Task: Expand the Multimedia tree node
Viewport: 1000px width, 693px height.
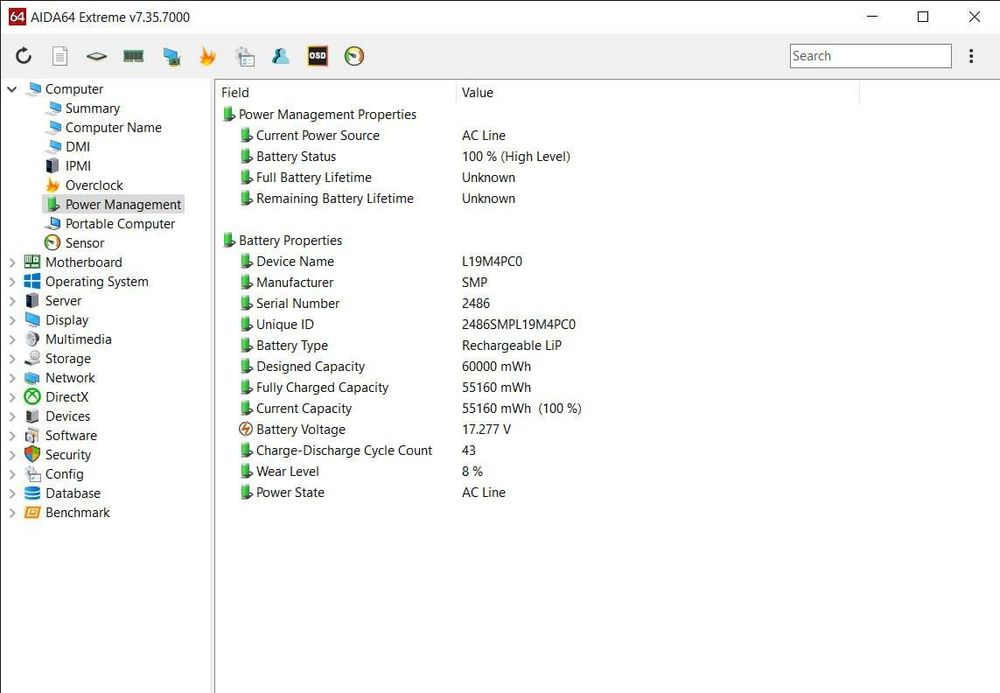Action: [11, 339]
